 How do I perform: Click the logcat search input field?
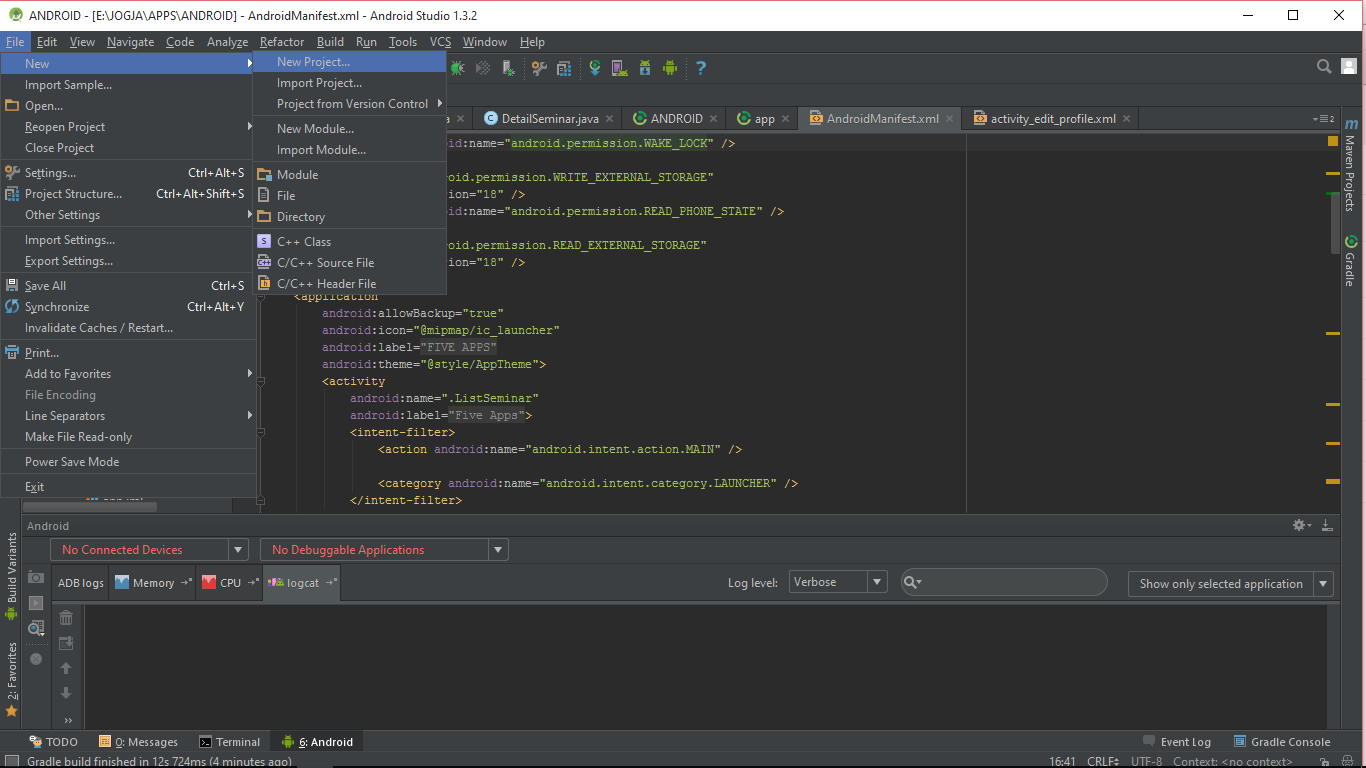click(x=1003, y=582)
